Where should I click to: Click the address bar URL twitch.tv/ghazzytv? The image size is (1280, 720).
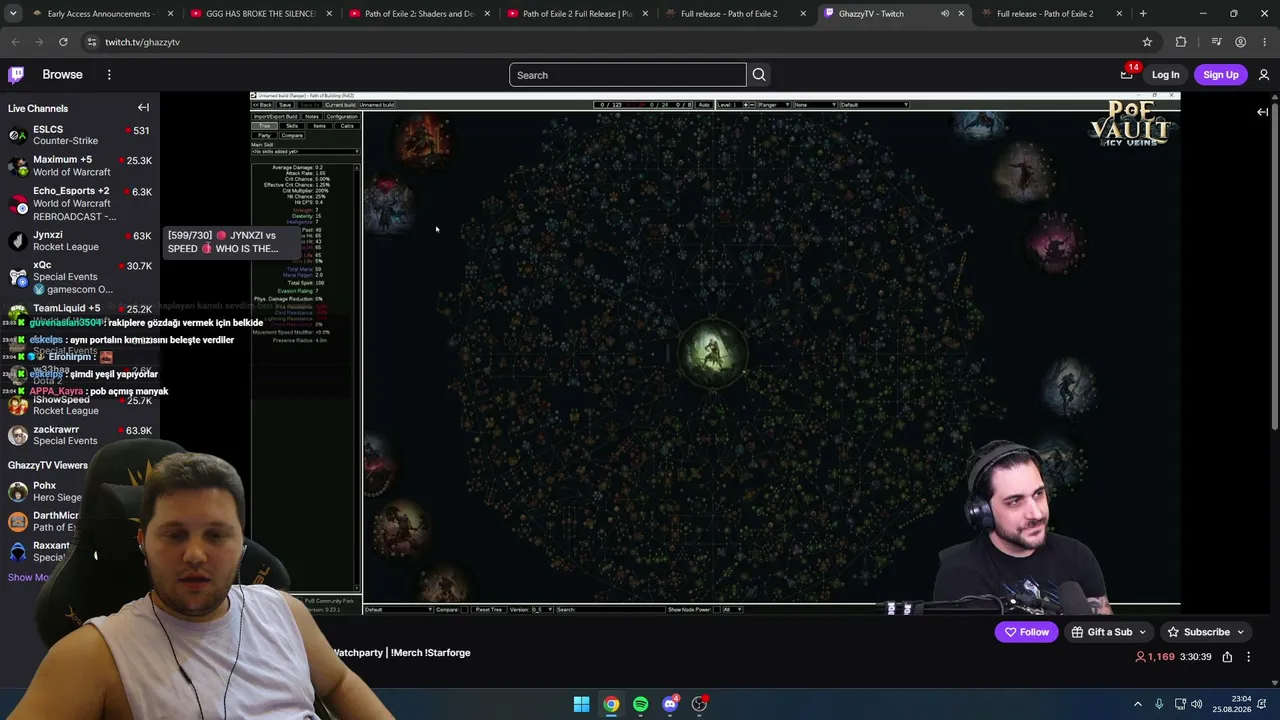[142, 42]
